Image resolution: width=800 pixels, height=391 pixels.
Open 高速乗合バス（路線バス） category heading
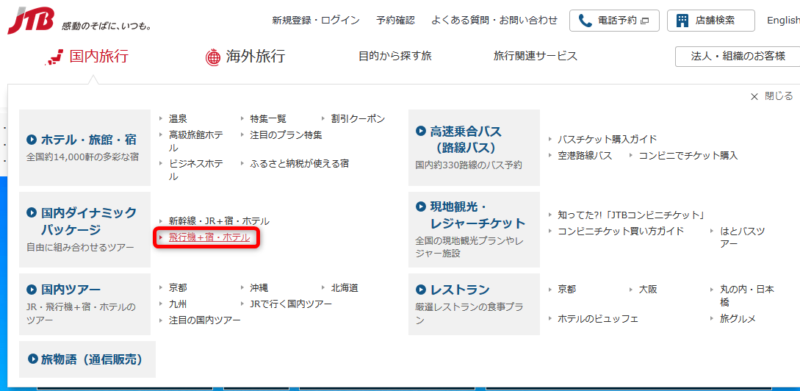click(465, 139)
